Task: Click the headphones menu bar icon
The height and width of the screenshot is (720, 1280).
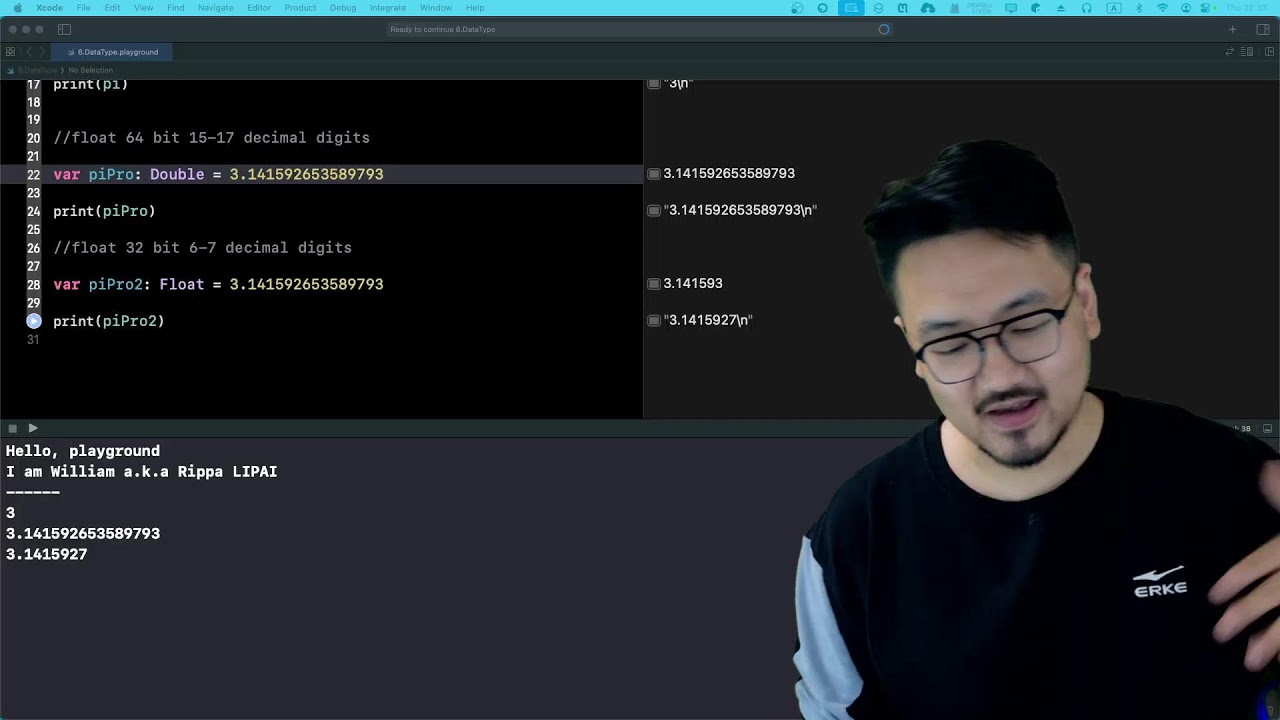Action: click(1087, 8)
